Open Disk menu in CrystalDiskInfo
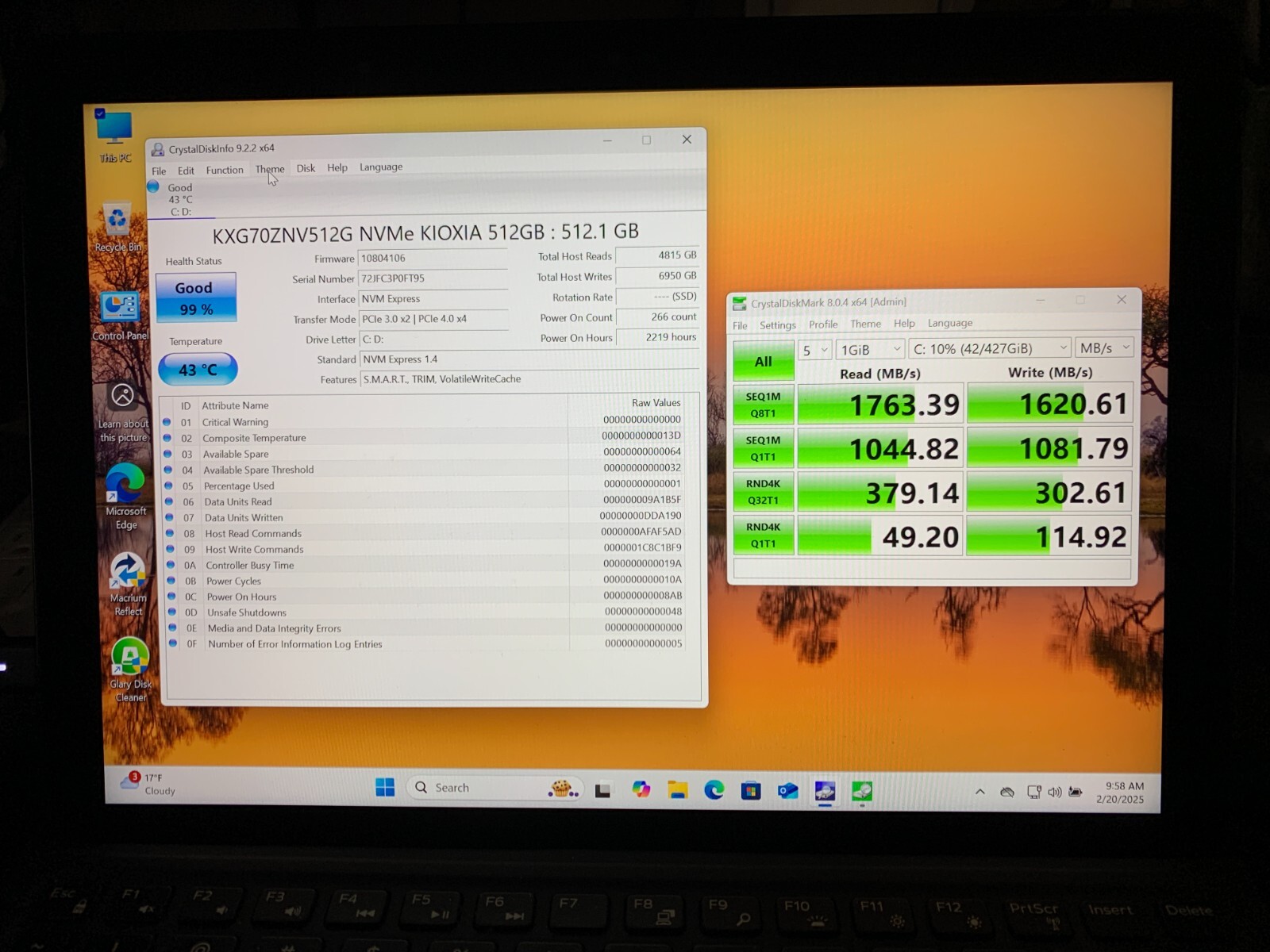Image resolution: width=1270 pixels, height=952 pixels. [306, 168]
